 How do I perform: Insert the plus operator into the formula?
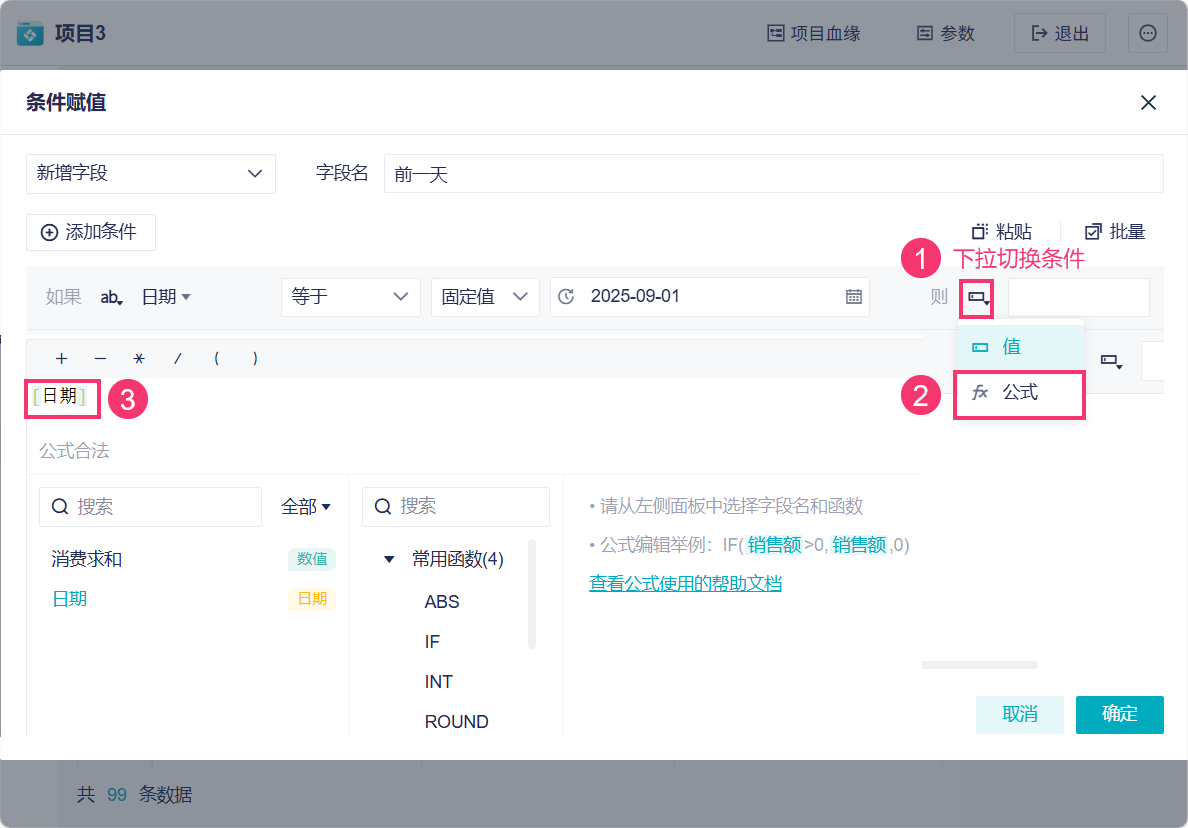[62, 358]
